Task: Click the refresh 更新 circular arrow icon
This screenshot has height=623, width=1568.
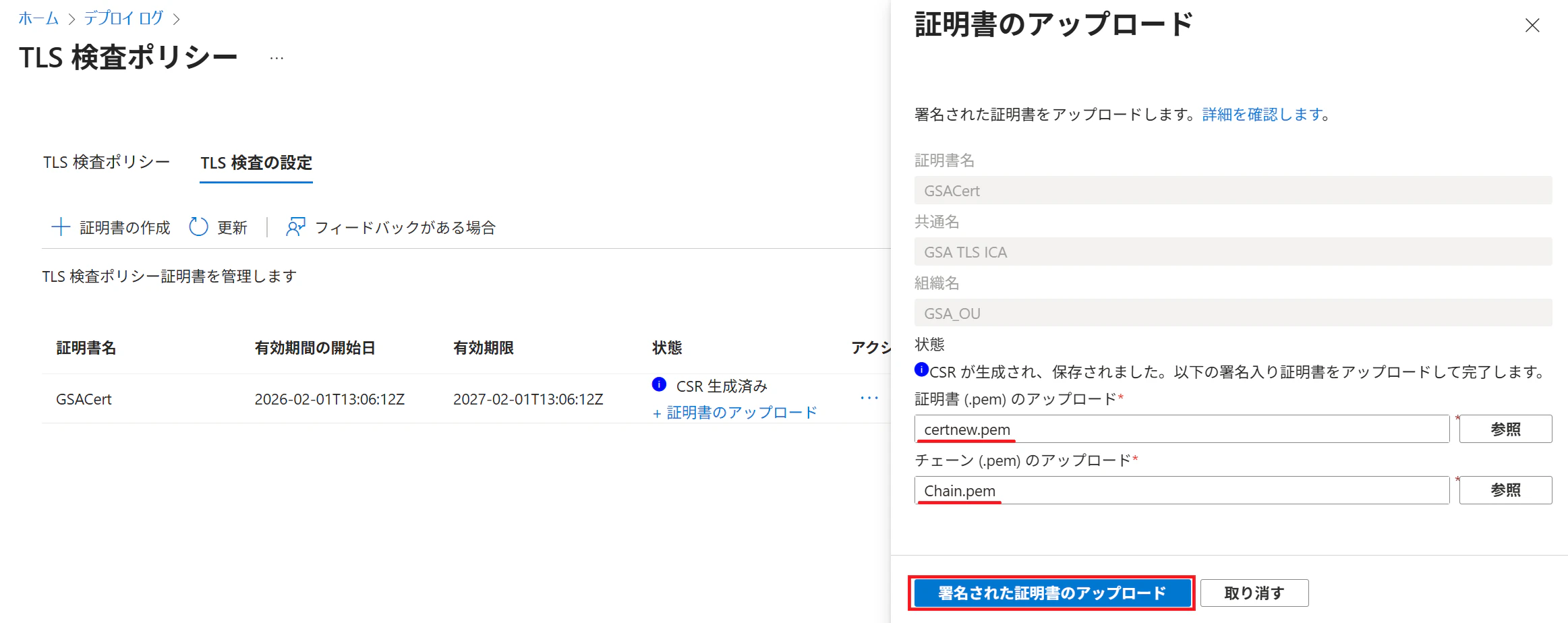Action: click(x=198, y=227)
